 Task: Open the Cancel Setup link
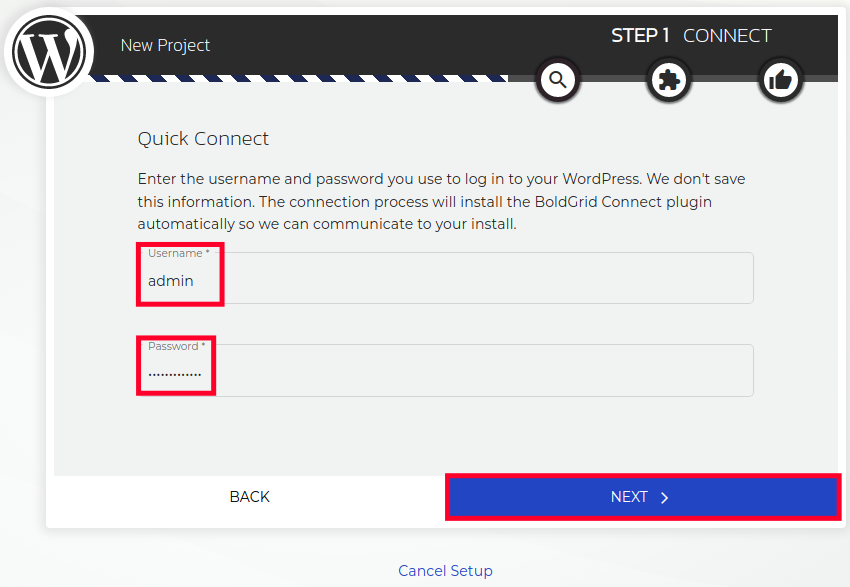pos(445,571)
